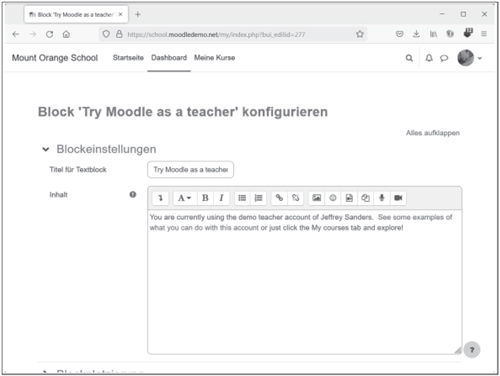This screenshot has height=376, width=500.
Task: Go to Startseite in navigation
Action: click(x=128, y=58)
